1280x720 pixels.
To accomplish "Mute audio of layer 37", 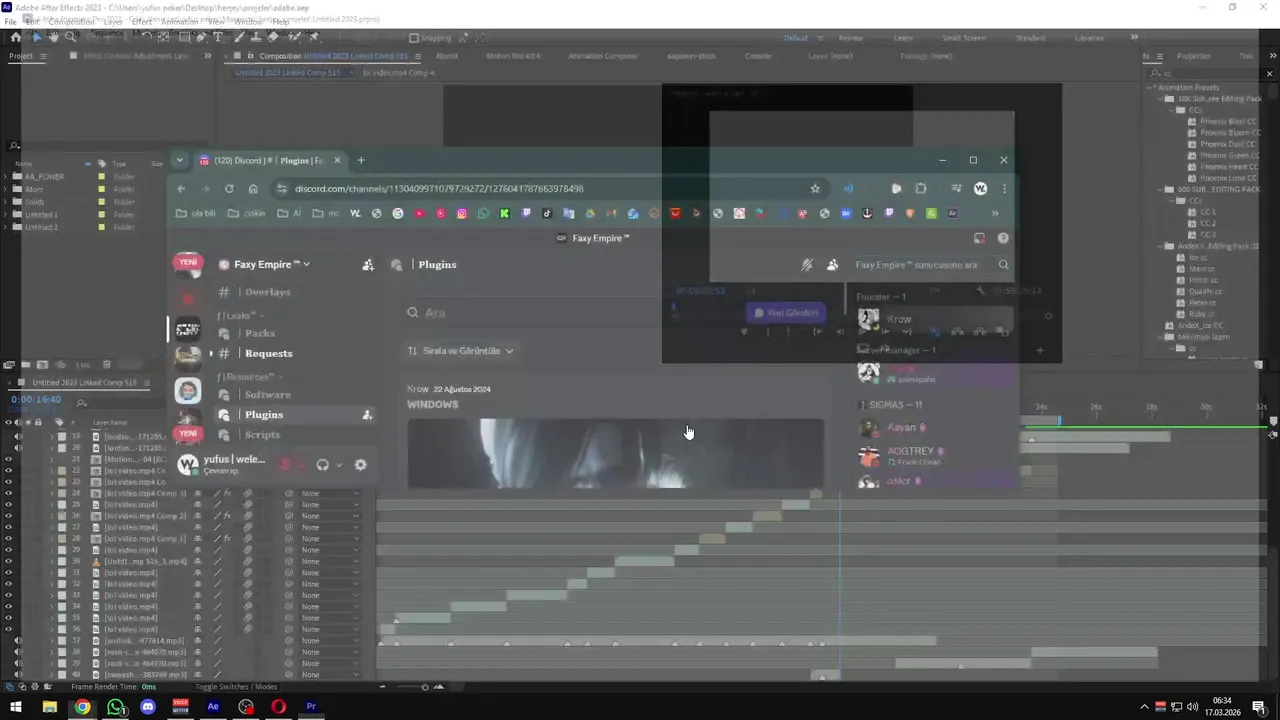I will [x=18, y=641].
